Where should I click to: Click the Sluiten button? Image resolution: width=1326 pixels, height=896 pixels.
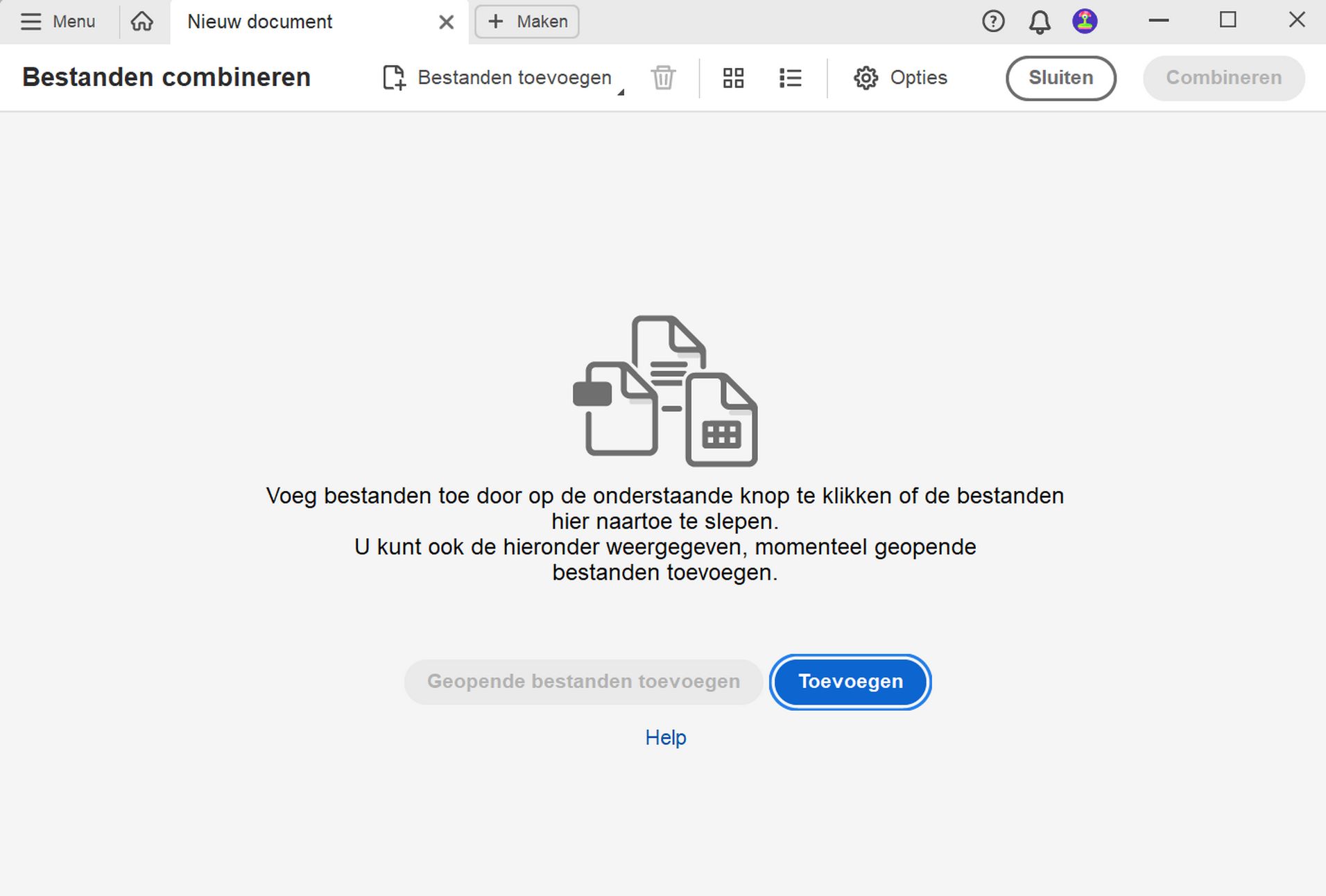pyautogui.click(x=1061, y=78)
